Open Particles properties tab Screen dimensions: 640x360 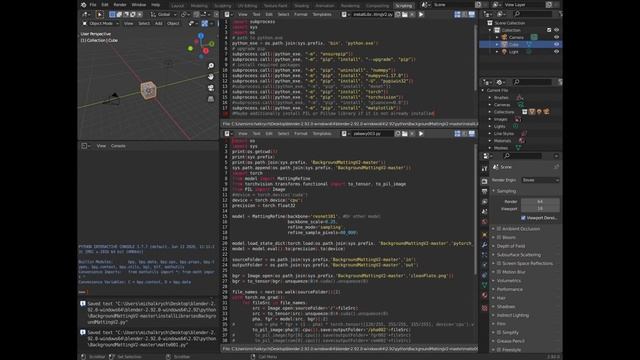pos(484,255)
